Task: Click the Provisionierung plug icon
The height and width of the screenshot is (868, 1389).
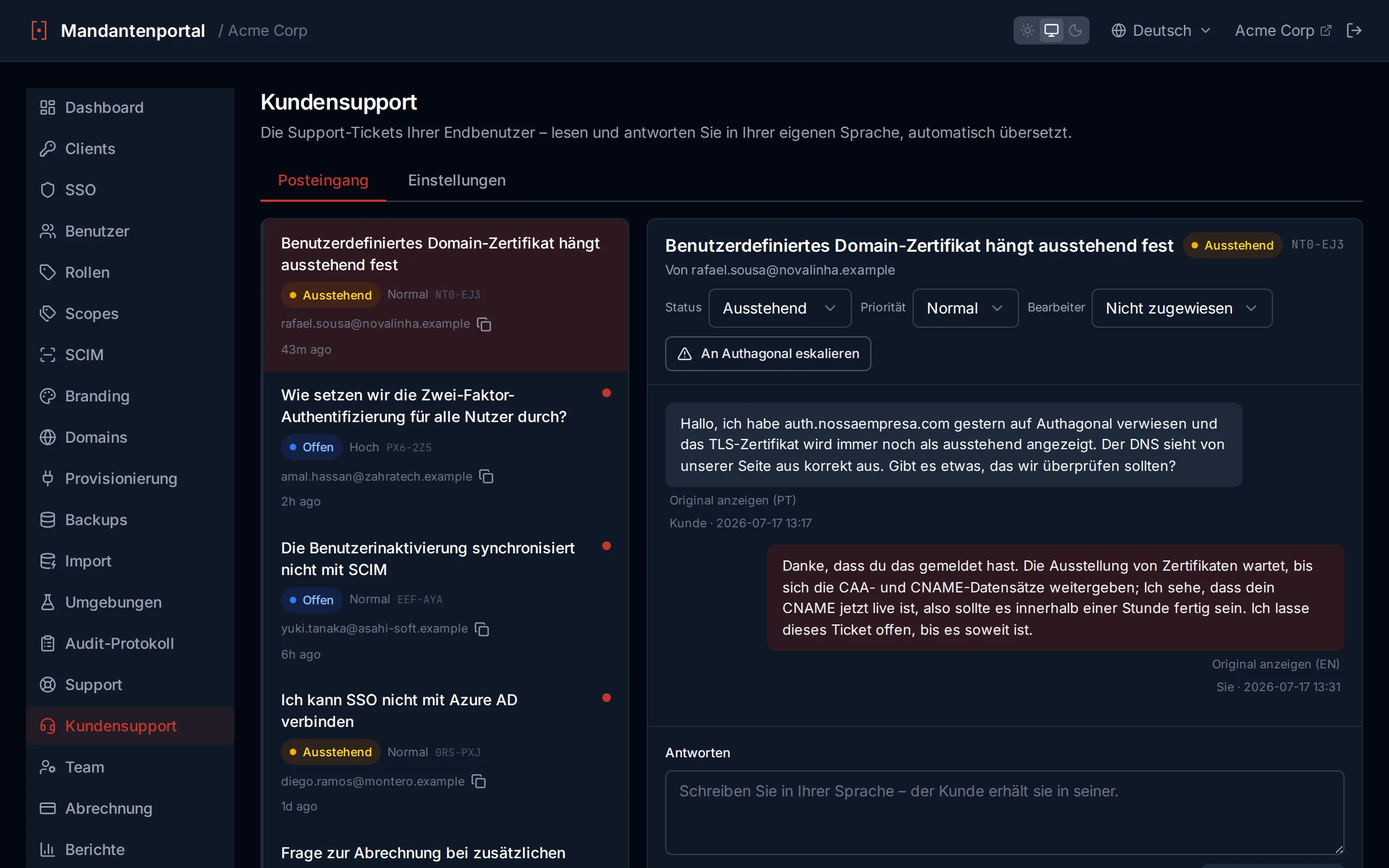Action: tap(48, 478)
